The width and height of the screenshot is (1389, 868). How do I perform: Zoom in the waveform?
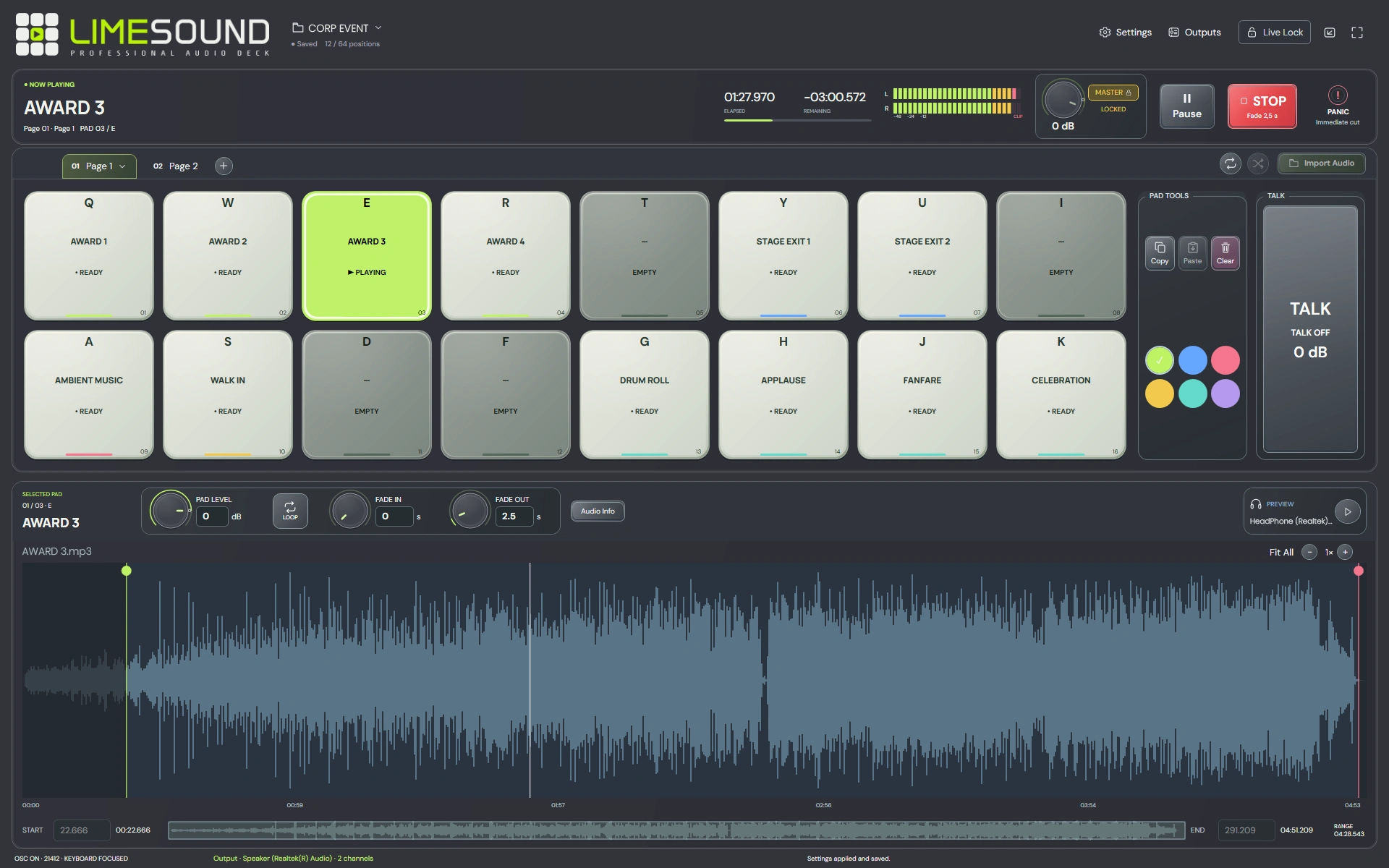tap(1345, 552)
